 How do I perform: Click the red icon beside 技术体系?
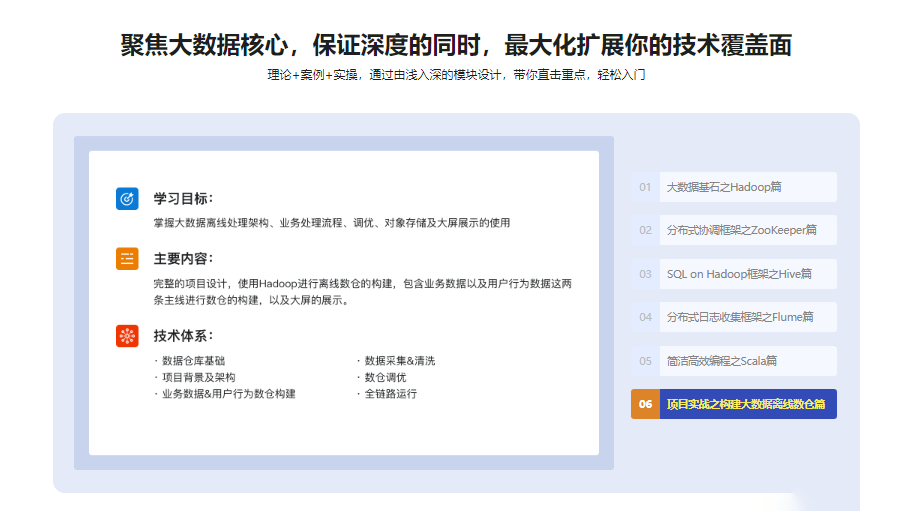click(127, 336)
